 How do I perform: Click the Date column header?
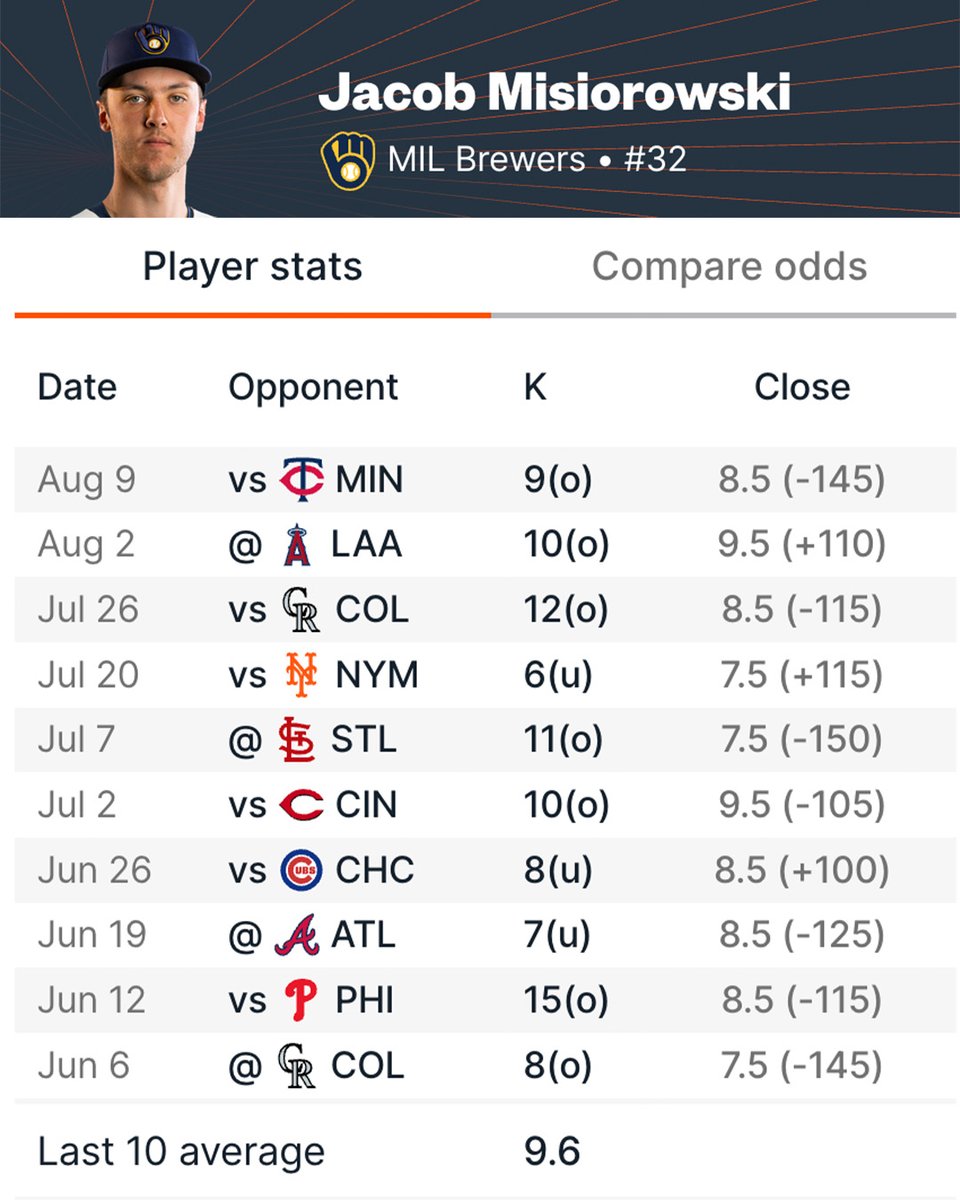coord(77,387)
